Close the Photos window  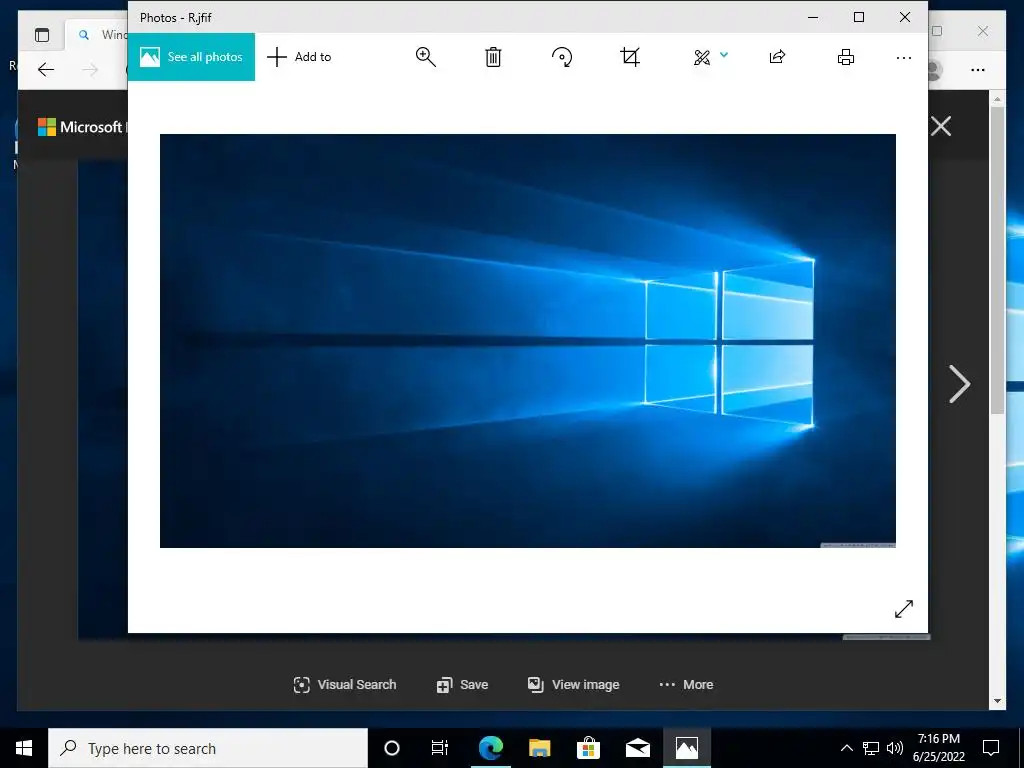click(x=904, y=18)
